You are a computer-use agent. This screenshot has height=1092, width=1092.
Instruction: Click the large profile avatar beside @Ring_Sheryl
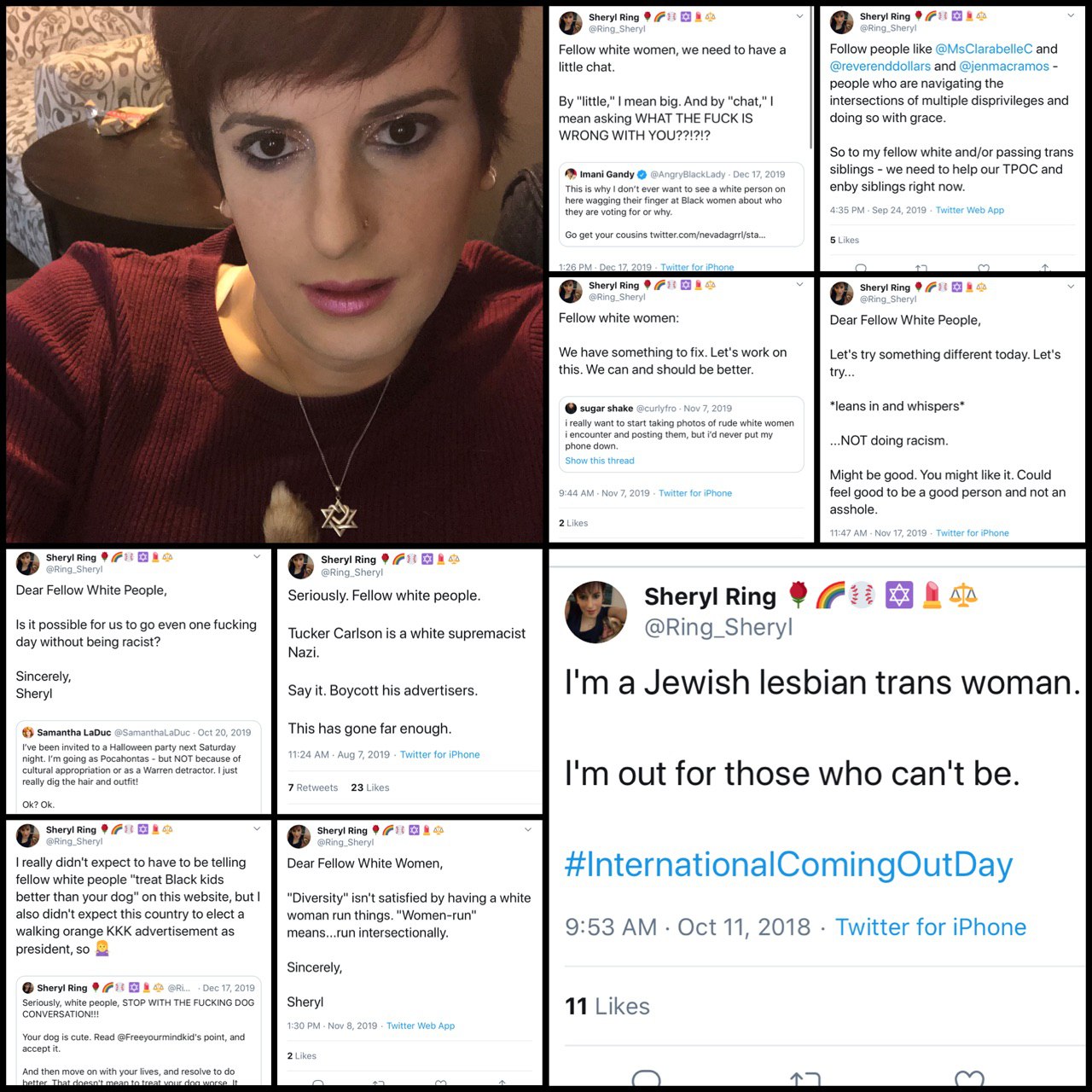595,612
